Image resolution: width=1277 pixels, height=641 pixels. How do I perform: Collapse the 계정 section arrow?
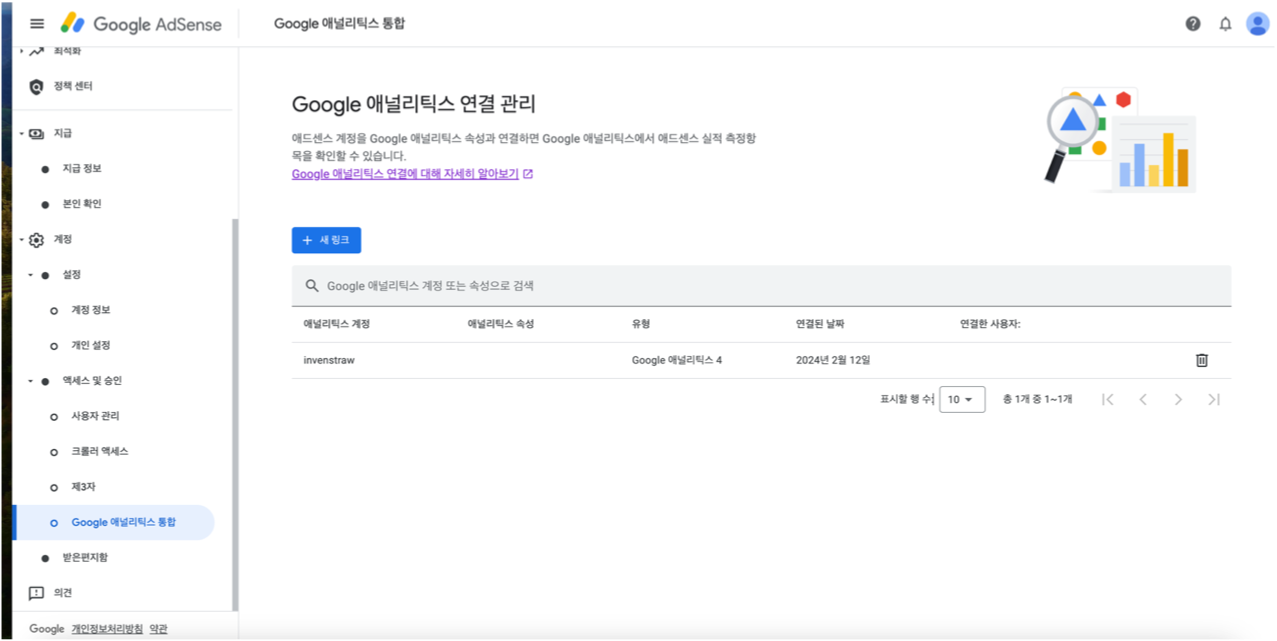(x=21, y=240)
